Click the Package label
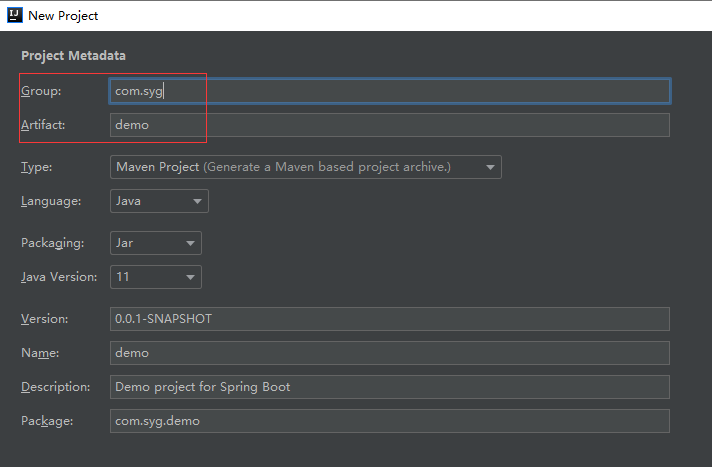Image resolution: width=712 pixels, height=467 pixels. click(x=47, y=421)
